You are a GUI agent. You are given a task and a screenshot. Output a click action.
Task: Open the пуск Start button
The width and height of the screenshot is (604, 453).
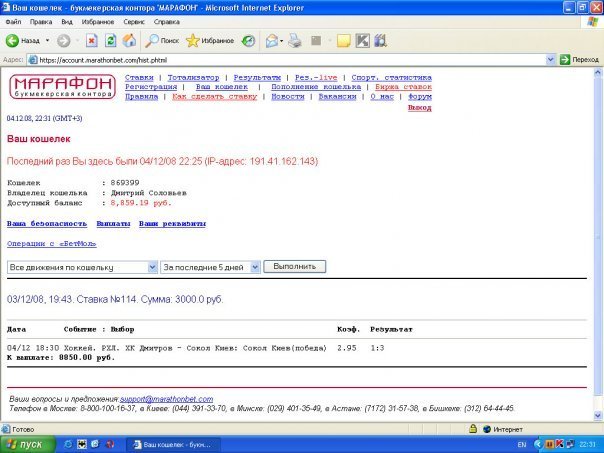[x=28, y=445]
